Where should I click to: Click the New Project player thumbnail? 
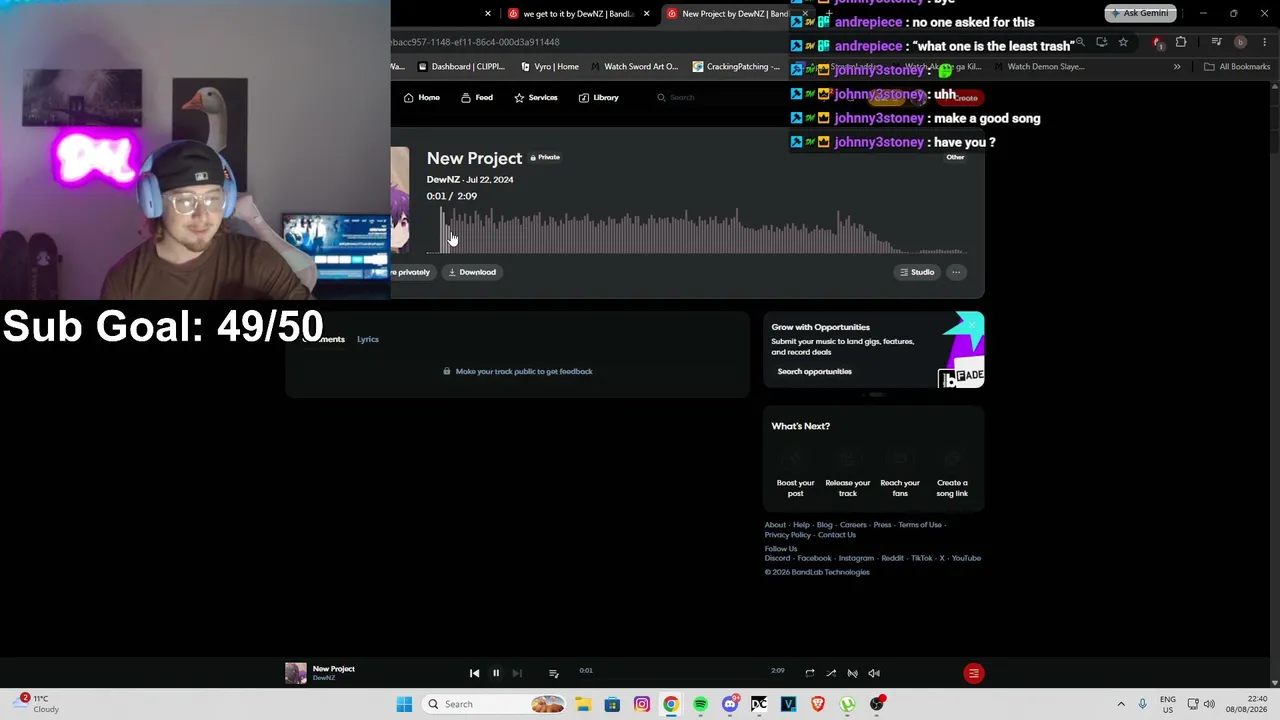[x=296, y=673]
